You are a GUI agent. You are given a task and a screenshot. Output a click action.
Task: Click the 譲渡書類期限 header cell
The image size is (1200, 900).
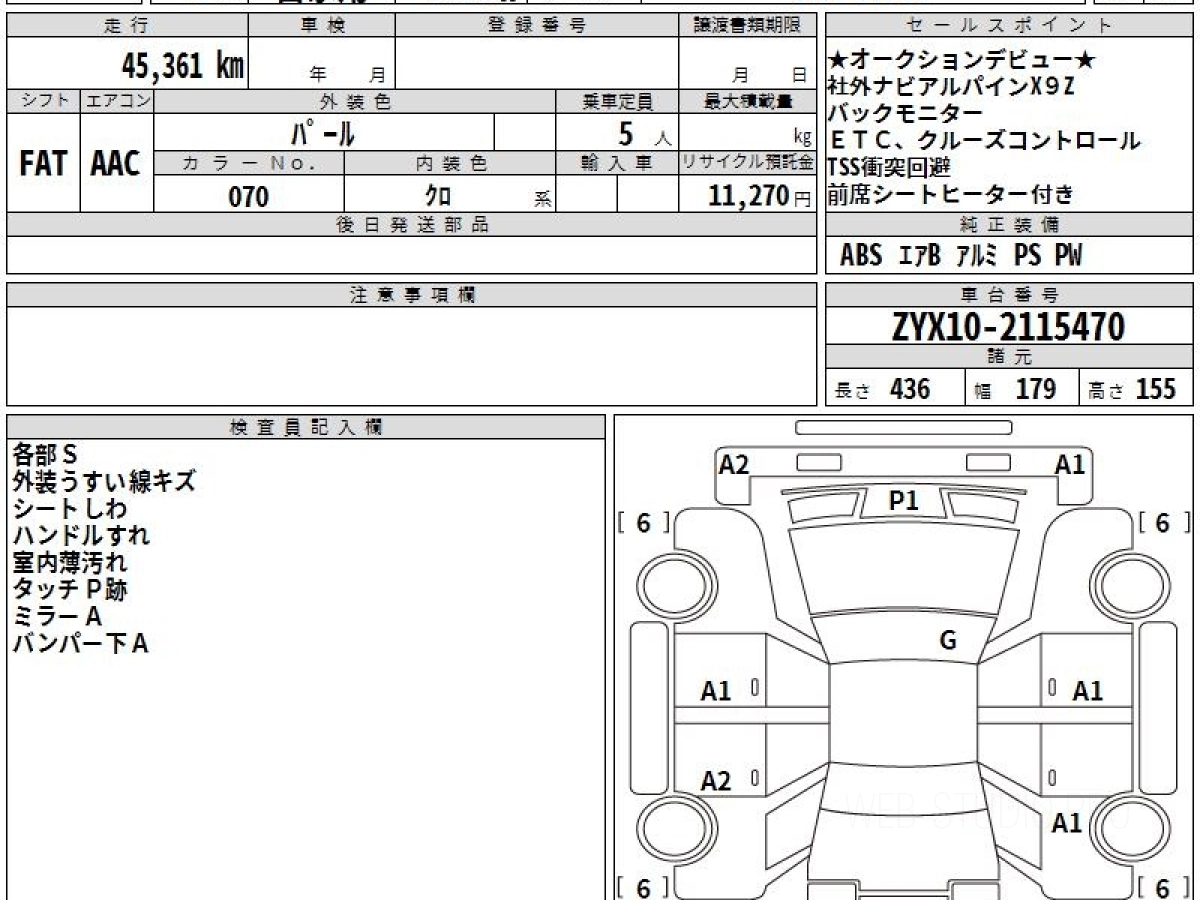[748, 26]
